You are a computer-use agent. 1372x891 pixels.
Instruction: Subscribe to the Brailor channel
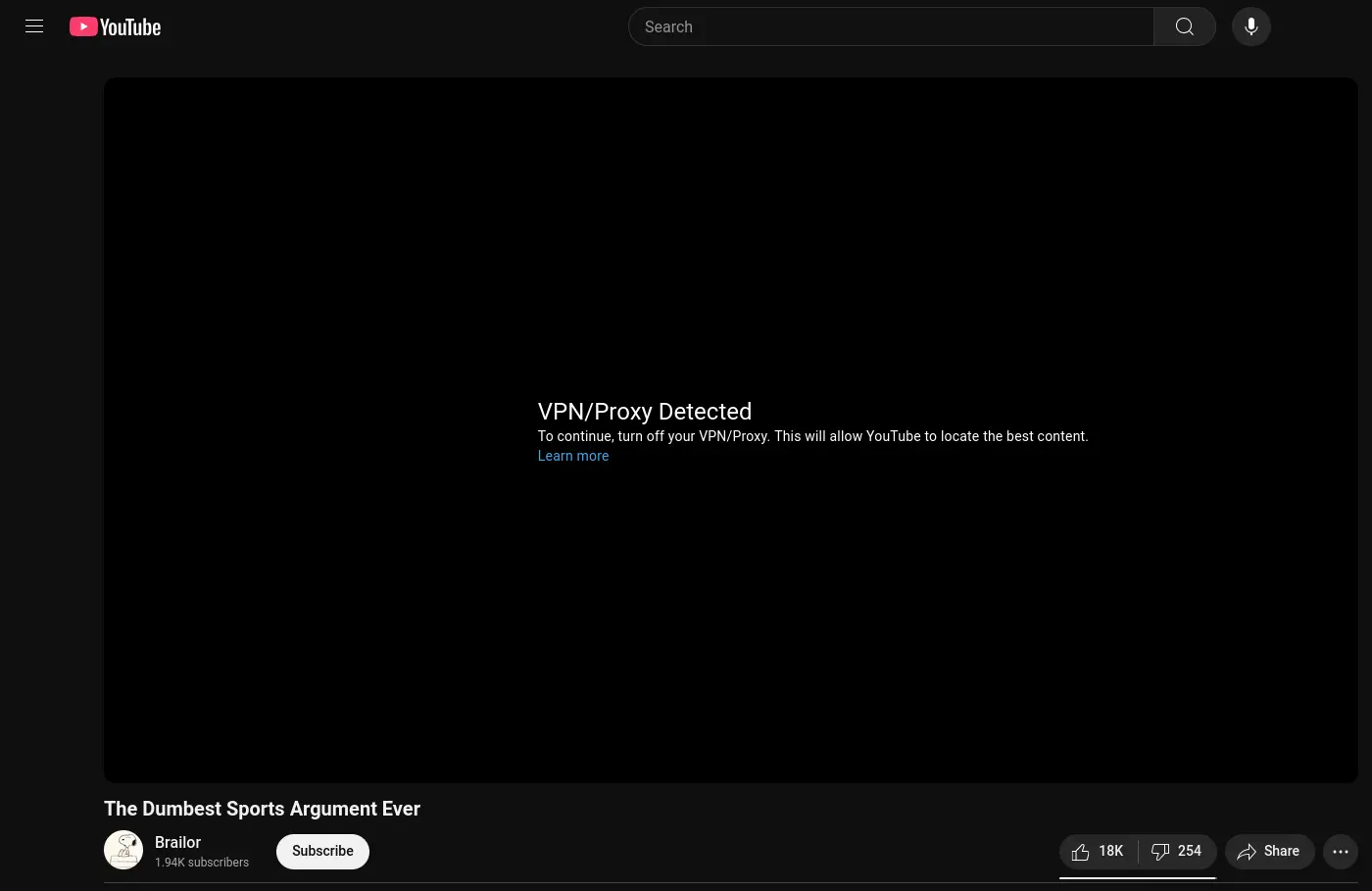[322, 851]
